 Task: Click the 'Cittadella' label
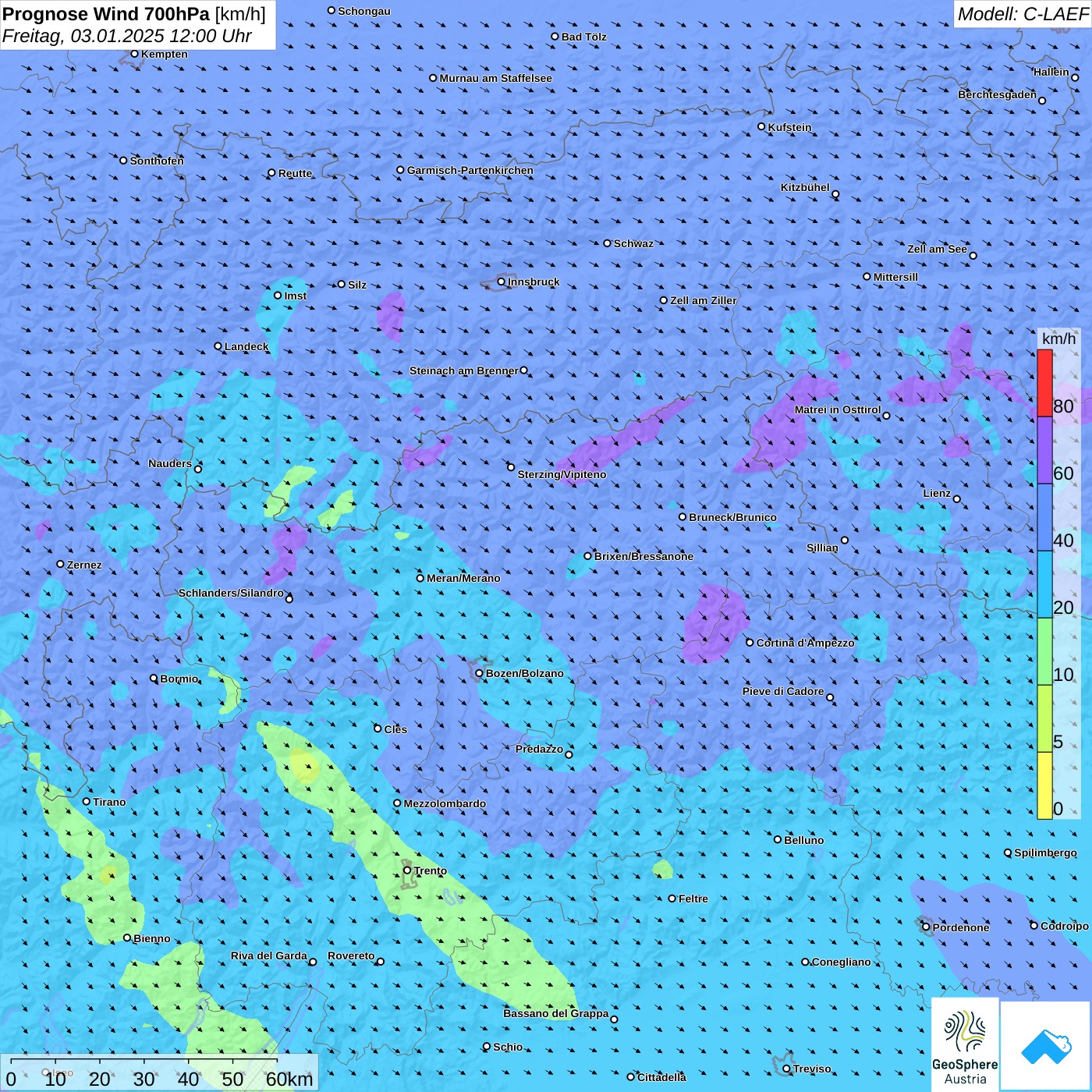[662, 1077]
